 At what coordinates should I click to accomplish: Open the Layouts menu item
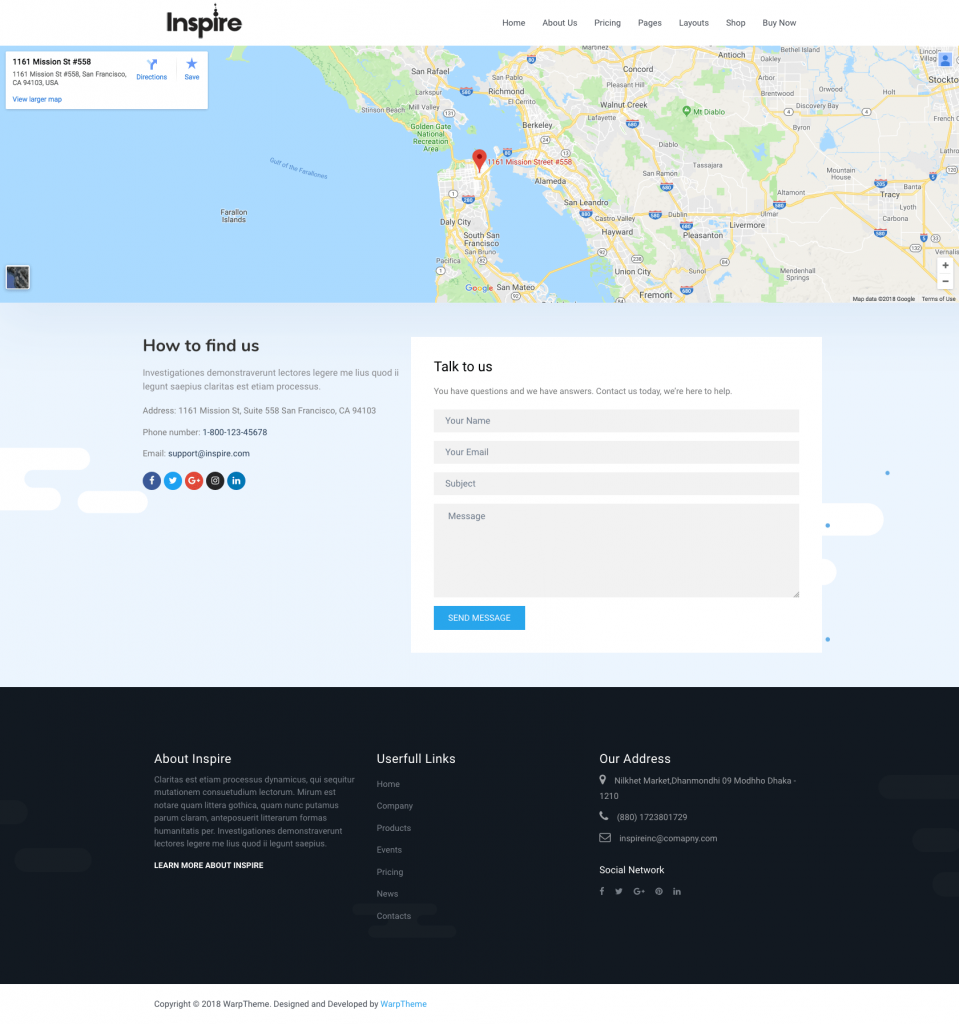(693, 22)
